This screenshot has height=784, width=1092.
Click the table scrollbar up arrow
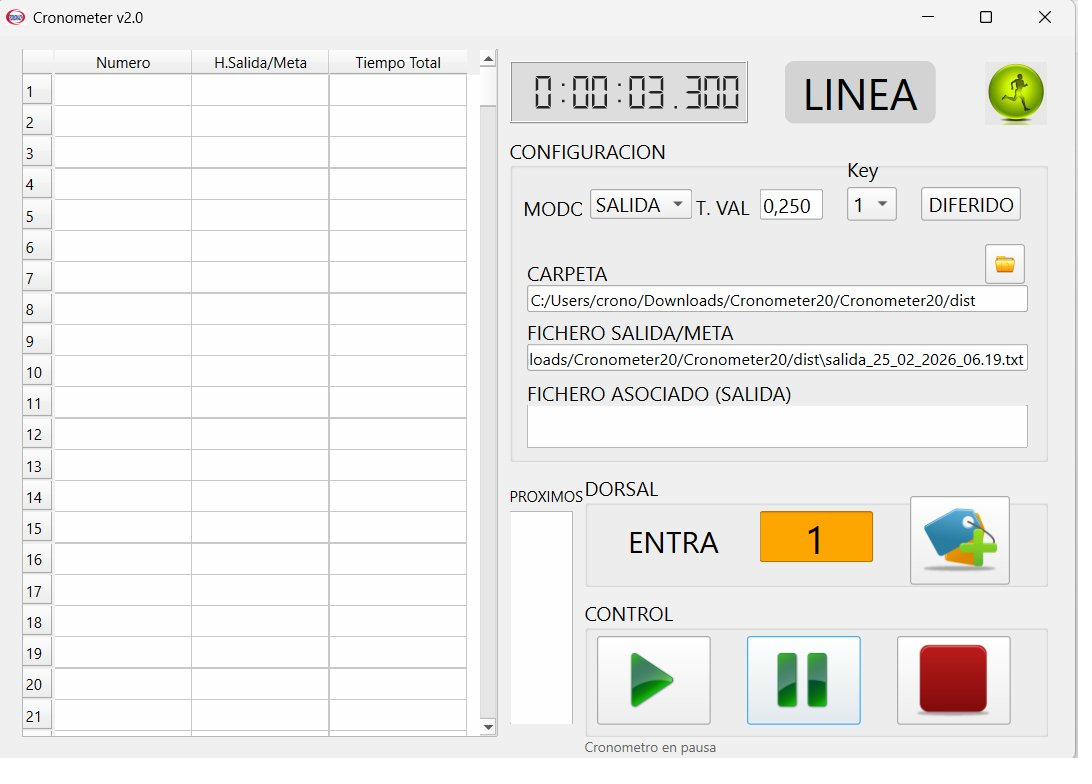(x=488, y=60)
